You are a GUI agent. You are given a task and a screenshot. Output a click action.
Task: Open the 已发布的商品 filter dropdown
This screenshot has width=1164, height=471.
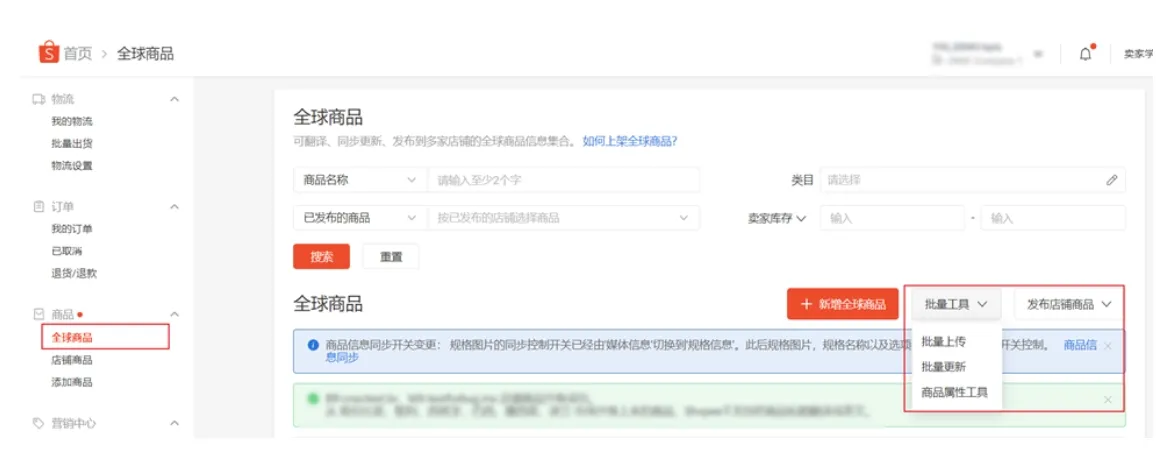pos(360,218)
